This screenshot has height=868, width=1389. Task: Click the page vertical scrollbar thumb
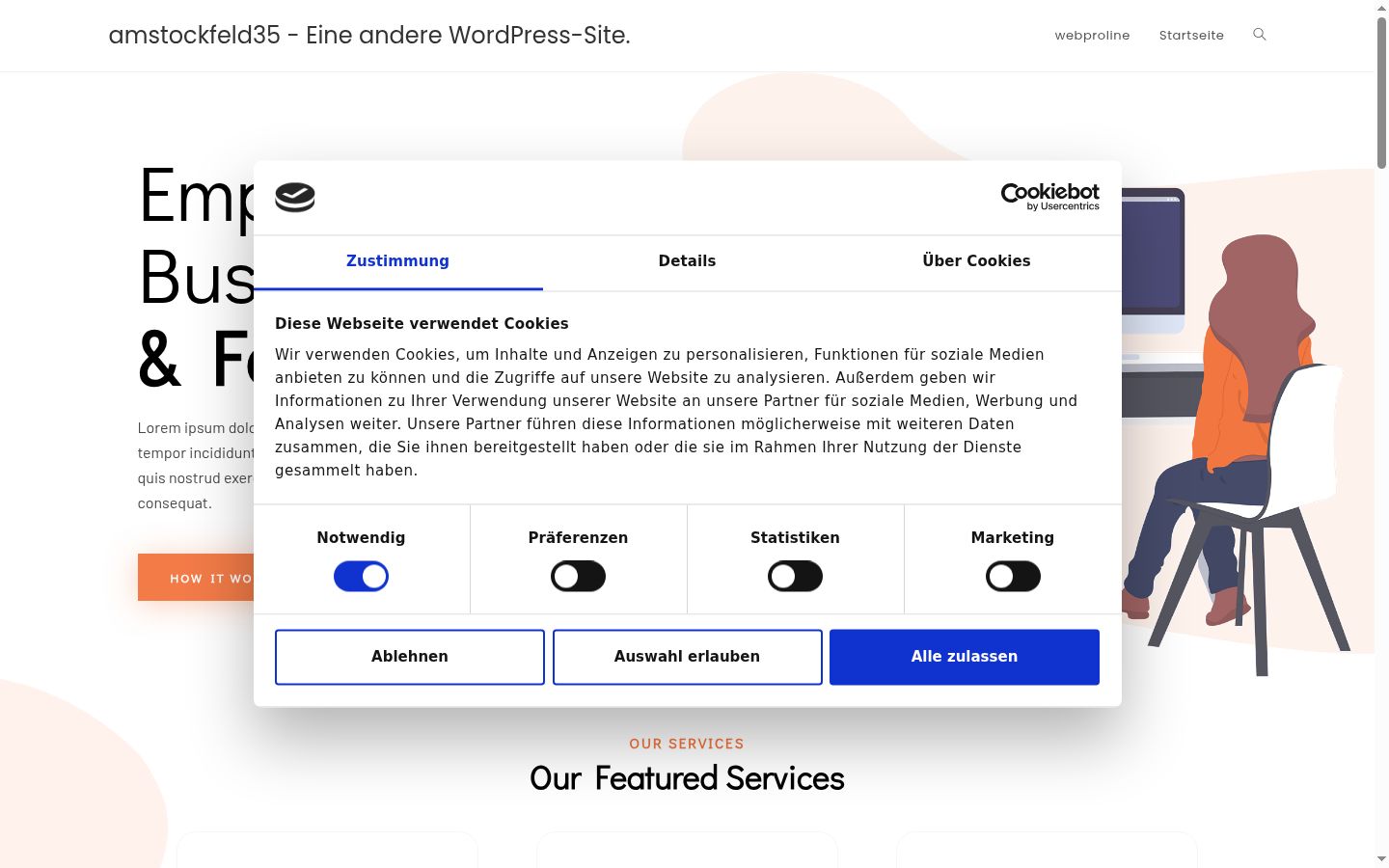click(x=1381, y=94)
